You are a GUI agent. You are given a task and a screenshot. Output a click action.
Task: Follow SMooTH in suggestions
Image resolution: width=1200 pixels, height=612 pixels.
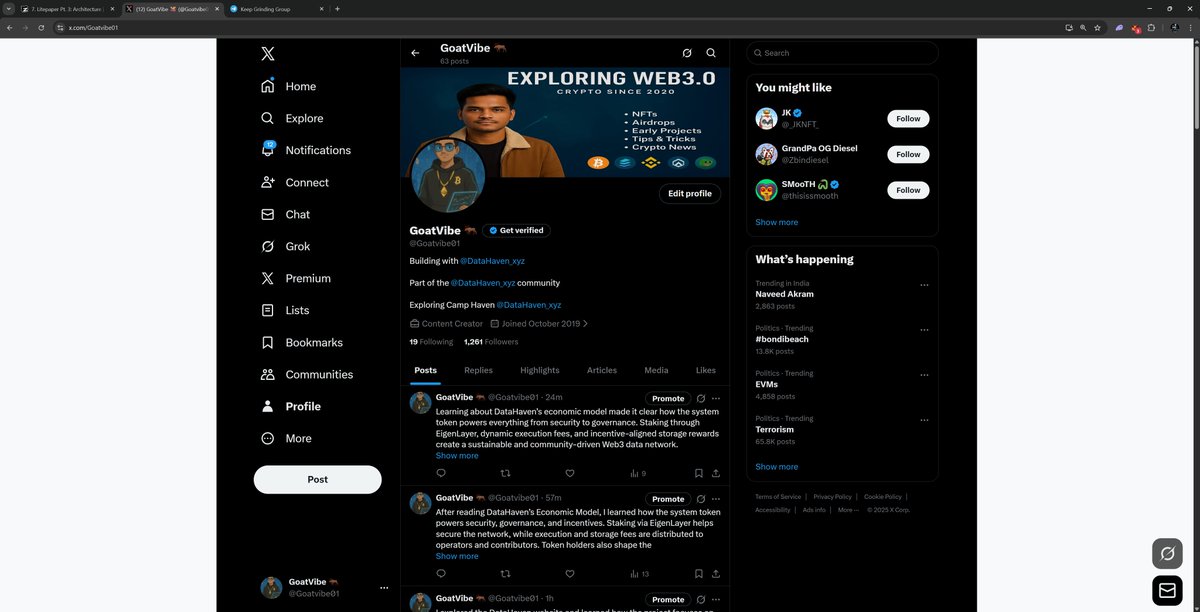(908, 190)
